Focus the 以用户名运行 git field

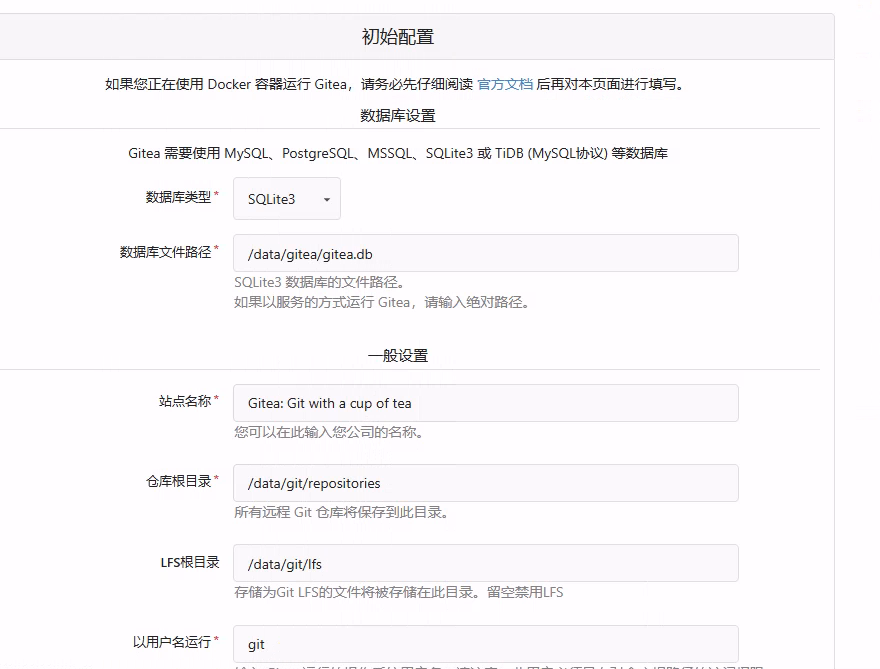coord(485,644)
